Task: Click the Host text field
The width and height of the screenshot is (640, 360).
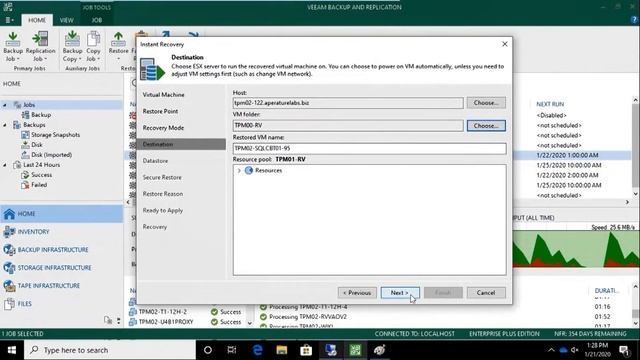Action: [348, 103]
